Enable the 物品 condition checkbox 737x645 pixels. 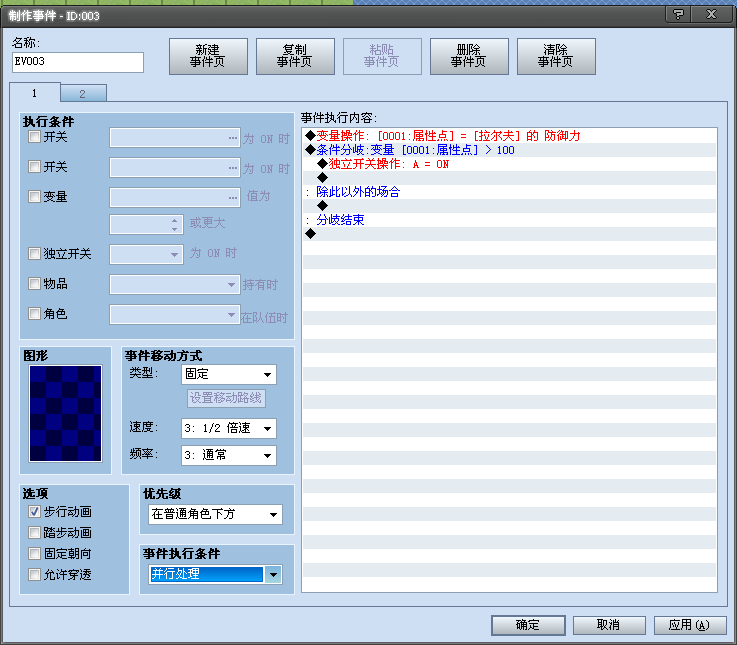tap(34, 283)
